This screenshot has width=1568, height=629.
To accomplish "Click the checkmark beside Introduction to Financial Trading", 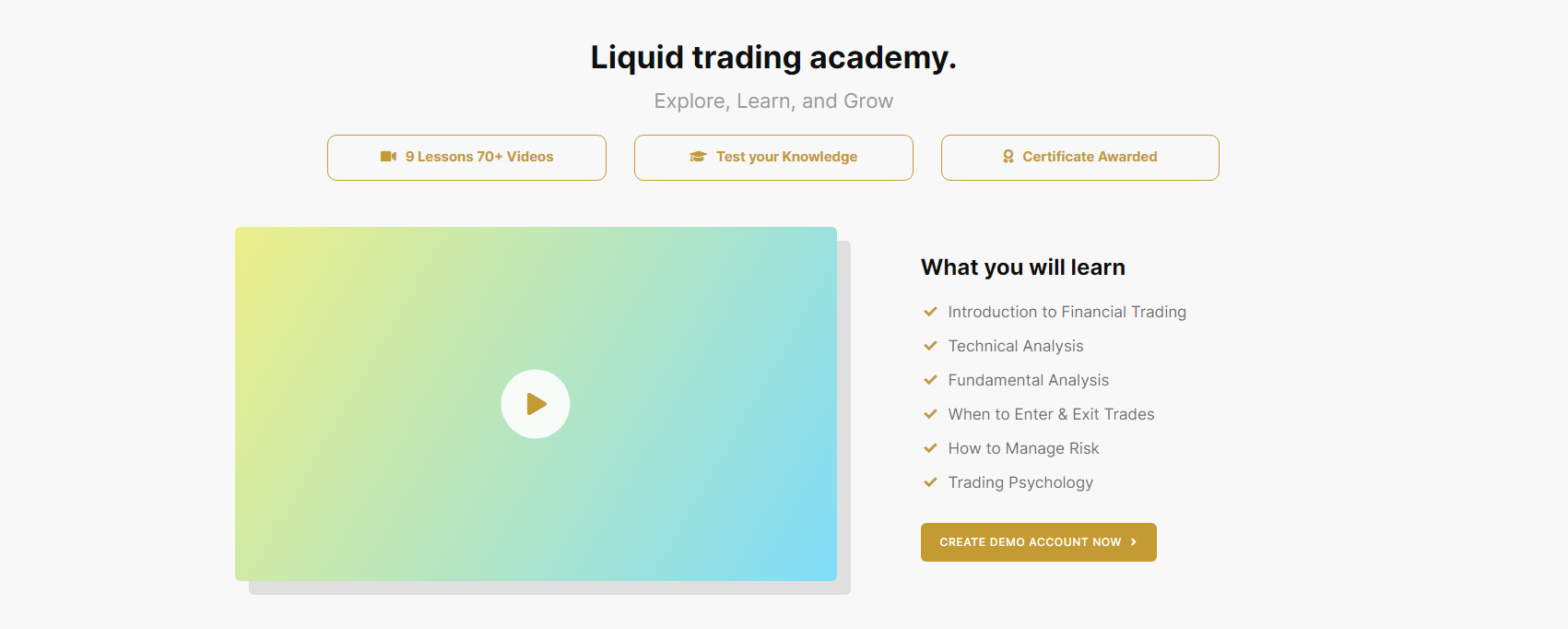I will tap(930, 312).
